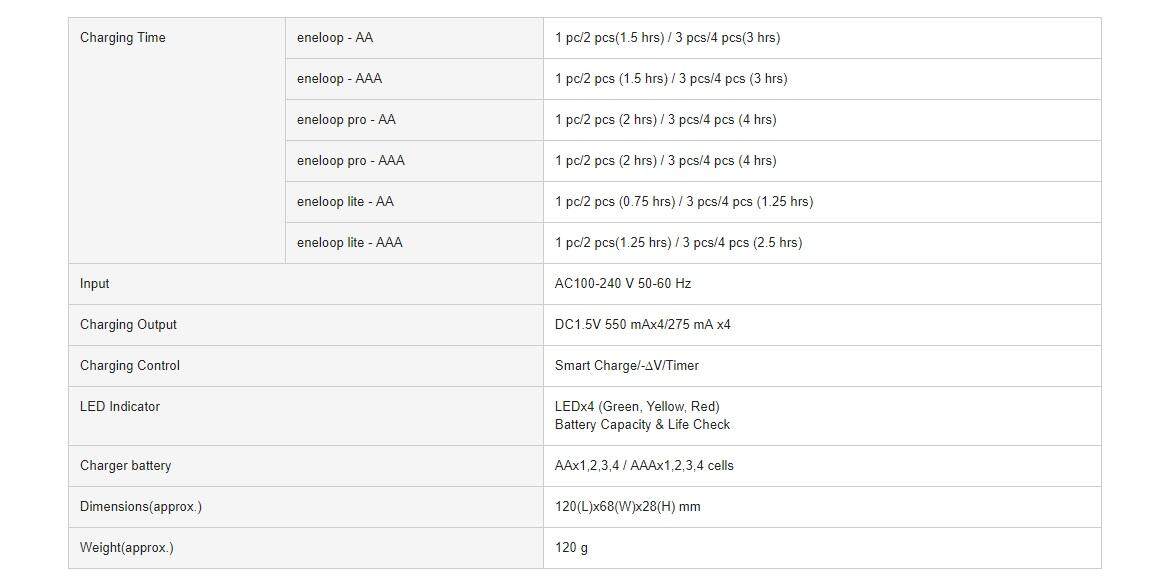The width and height of the screenshot is (1172, 584).
Task: Click the Charging Time row header
Action: coord(123,37)
